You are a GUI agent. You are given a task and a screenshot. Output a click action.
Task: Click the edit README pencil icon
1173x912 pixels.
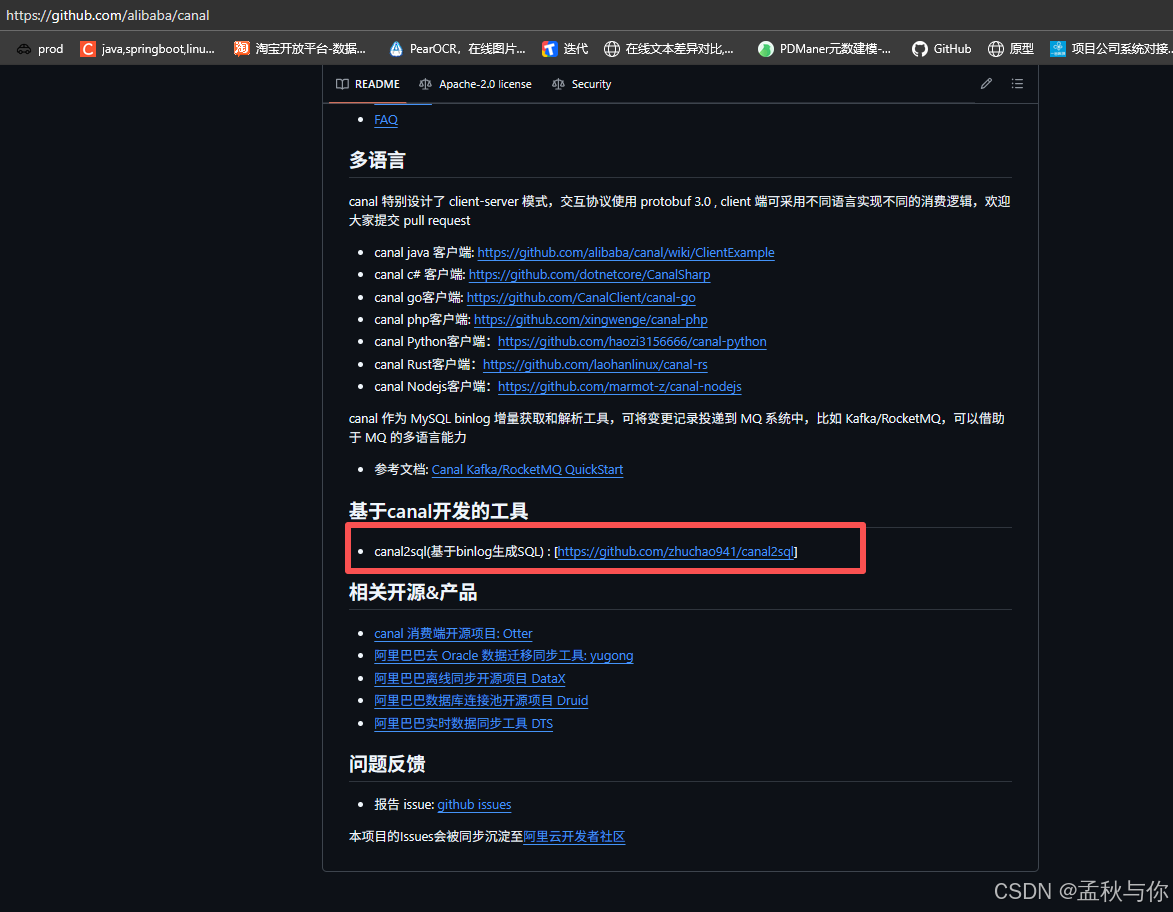pos(986,84)
